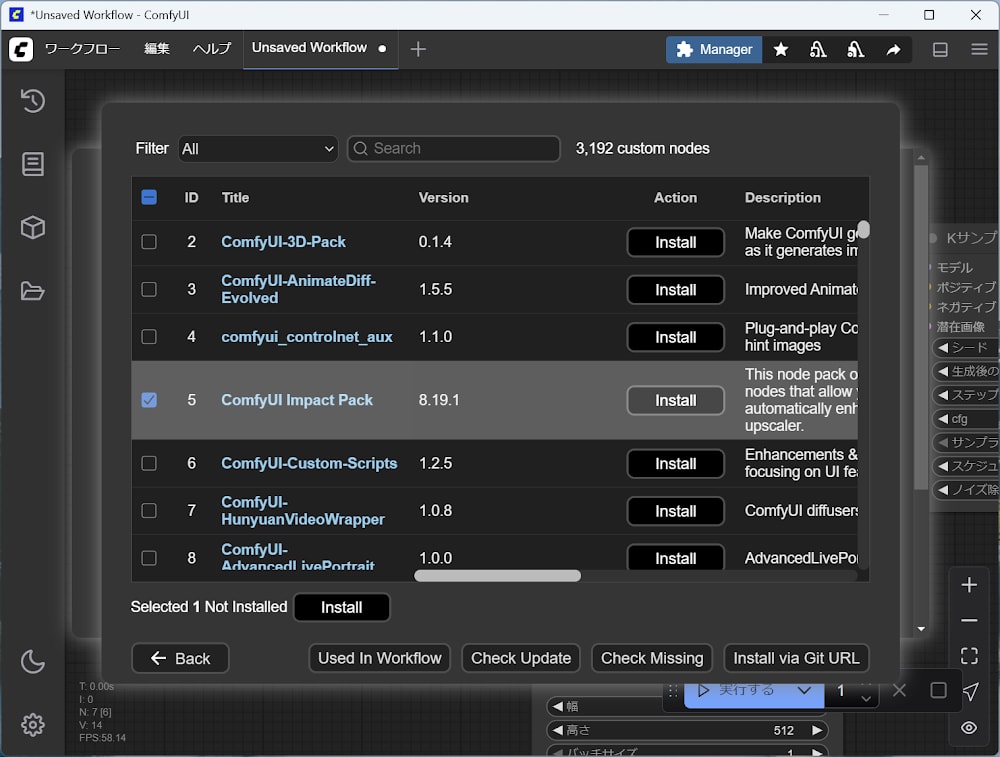
Task: Click the select mode arrow icon
Action: 971,691
